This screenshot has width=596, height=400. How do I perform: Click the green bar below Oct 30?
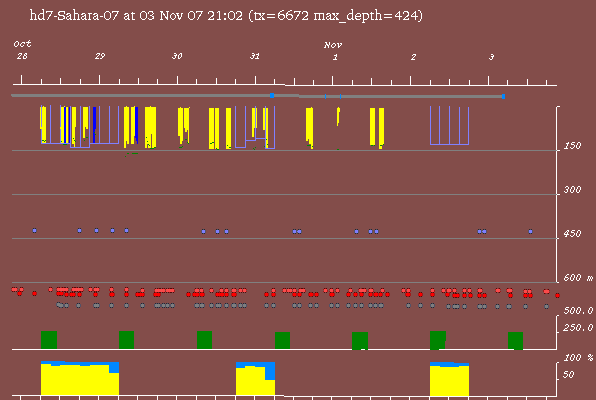click(204, 340)
